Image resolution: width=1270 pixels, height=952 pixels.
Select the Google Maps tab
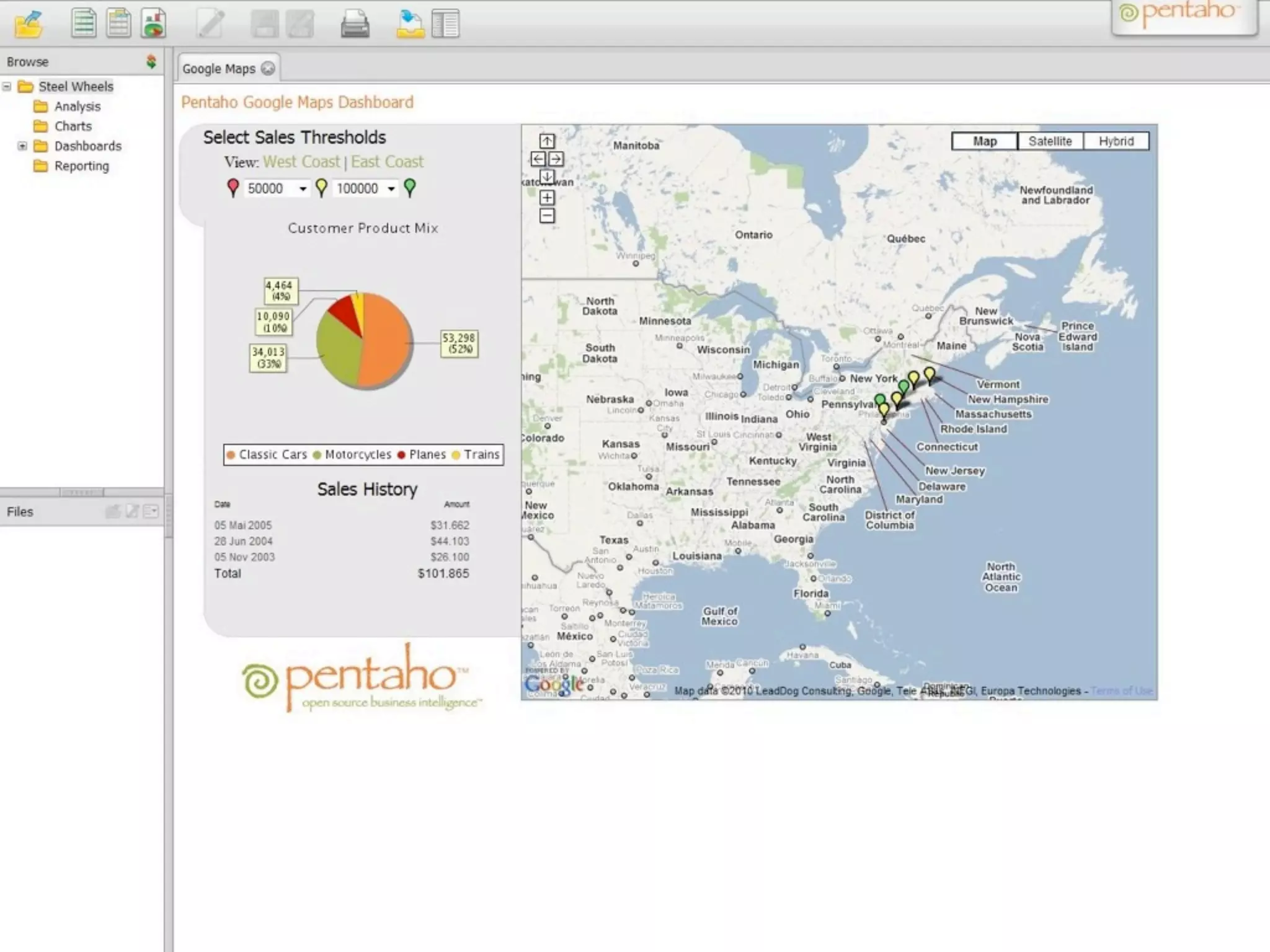coord(219,69)
